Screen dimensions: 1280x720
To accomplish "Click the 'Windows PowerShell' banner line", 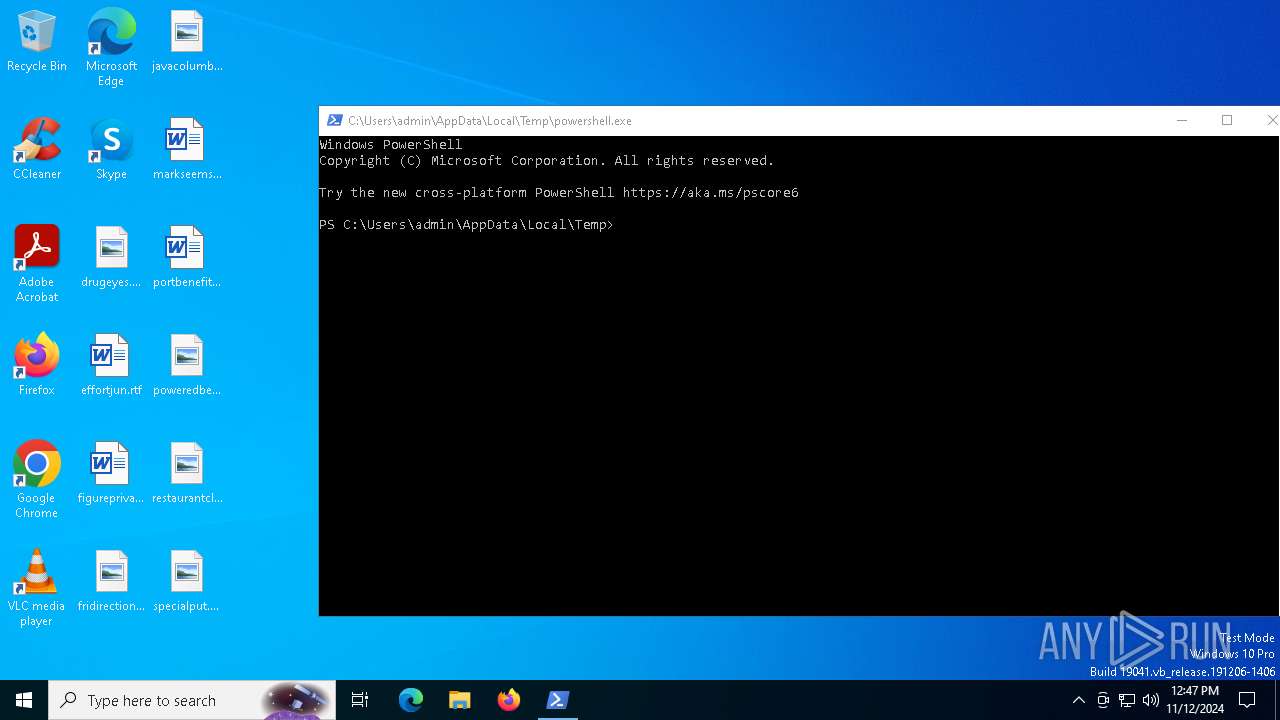I will [391, 145].
